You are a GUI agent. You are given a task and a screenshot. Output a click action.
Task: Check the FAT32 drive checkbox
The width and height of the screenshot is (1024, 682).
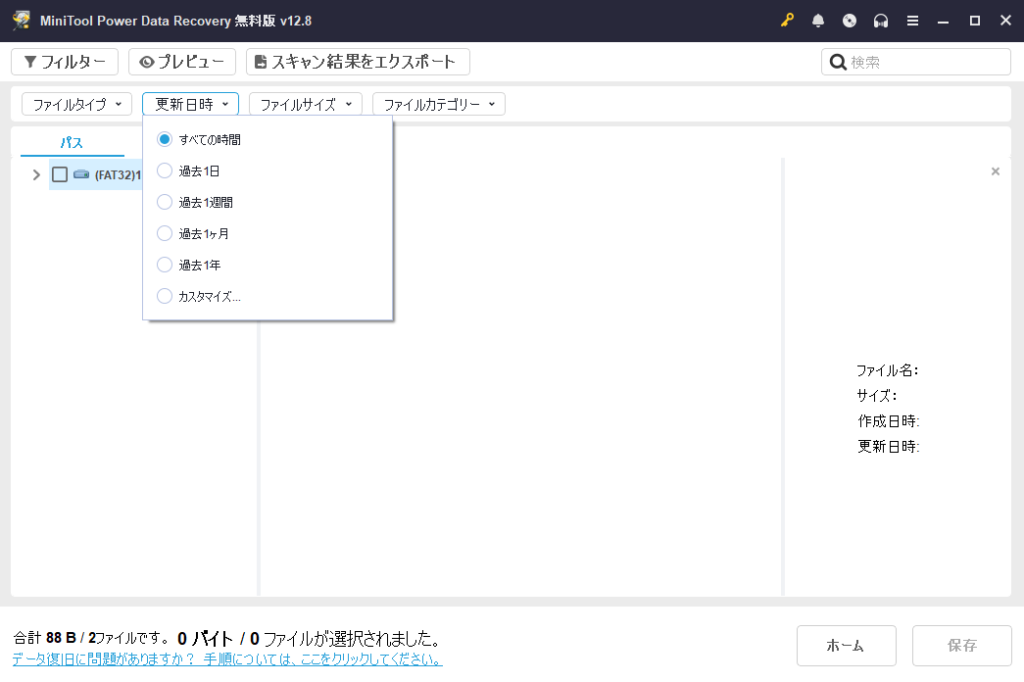click(60, 175)
